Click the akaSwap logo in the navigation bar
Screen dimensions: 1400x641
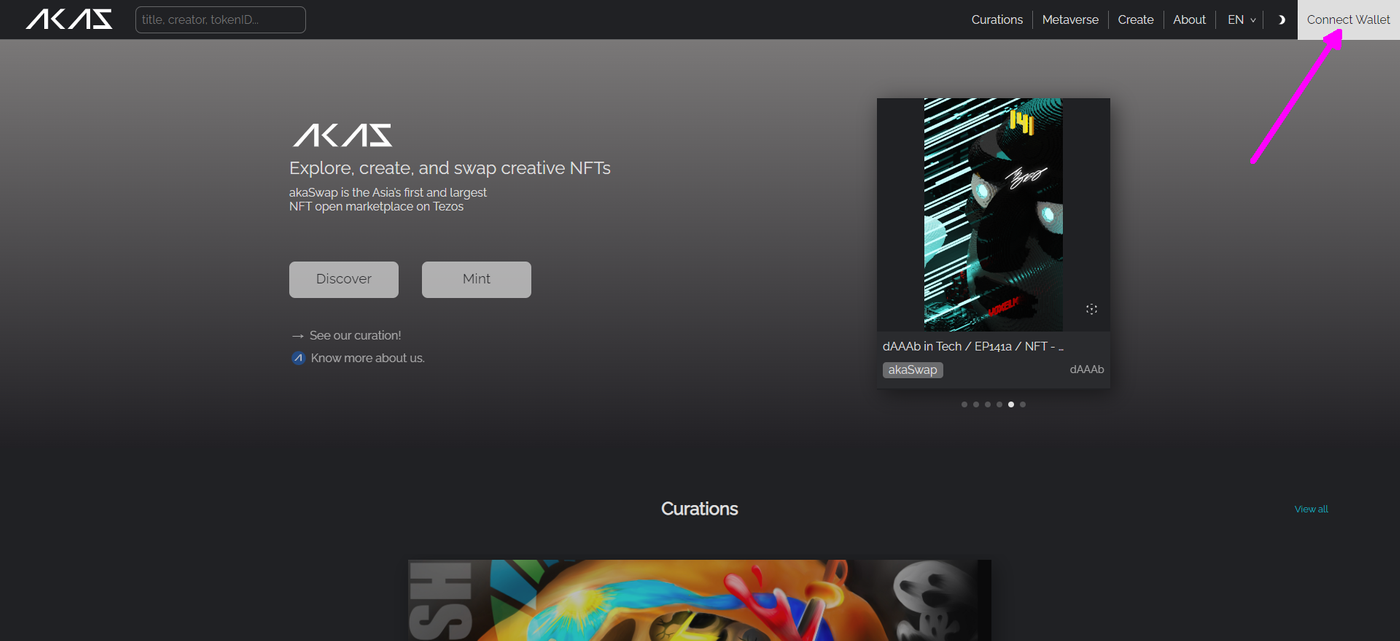click(x=69, y=19)
